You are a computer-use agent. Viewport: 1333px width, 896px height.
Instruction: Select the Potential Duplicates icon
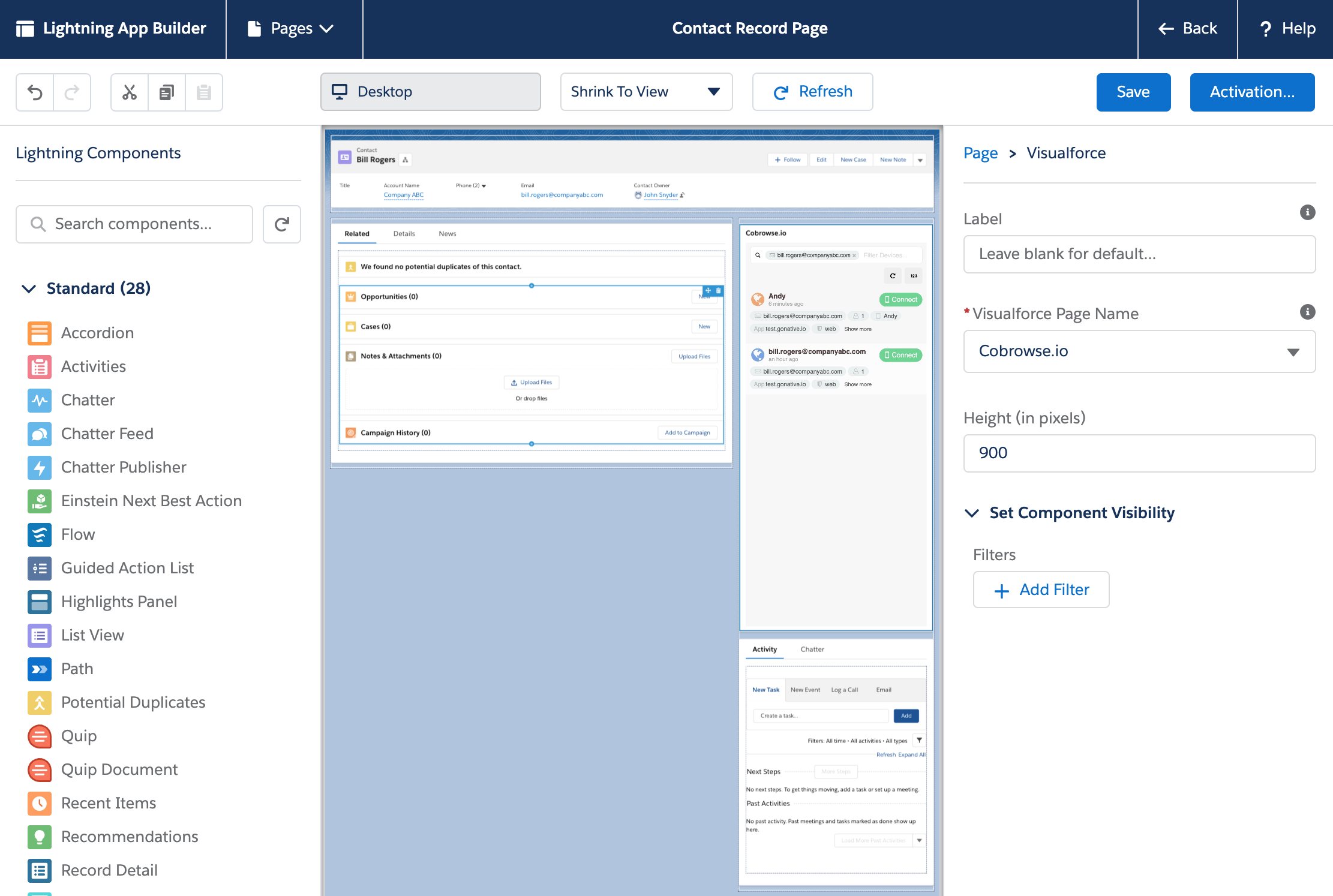click(x=40, y=702)
